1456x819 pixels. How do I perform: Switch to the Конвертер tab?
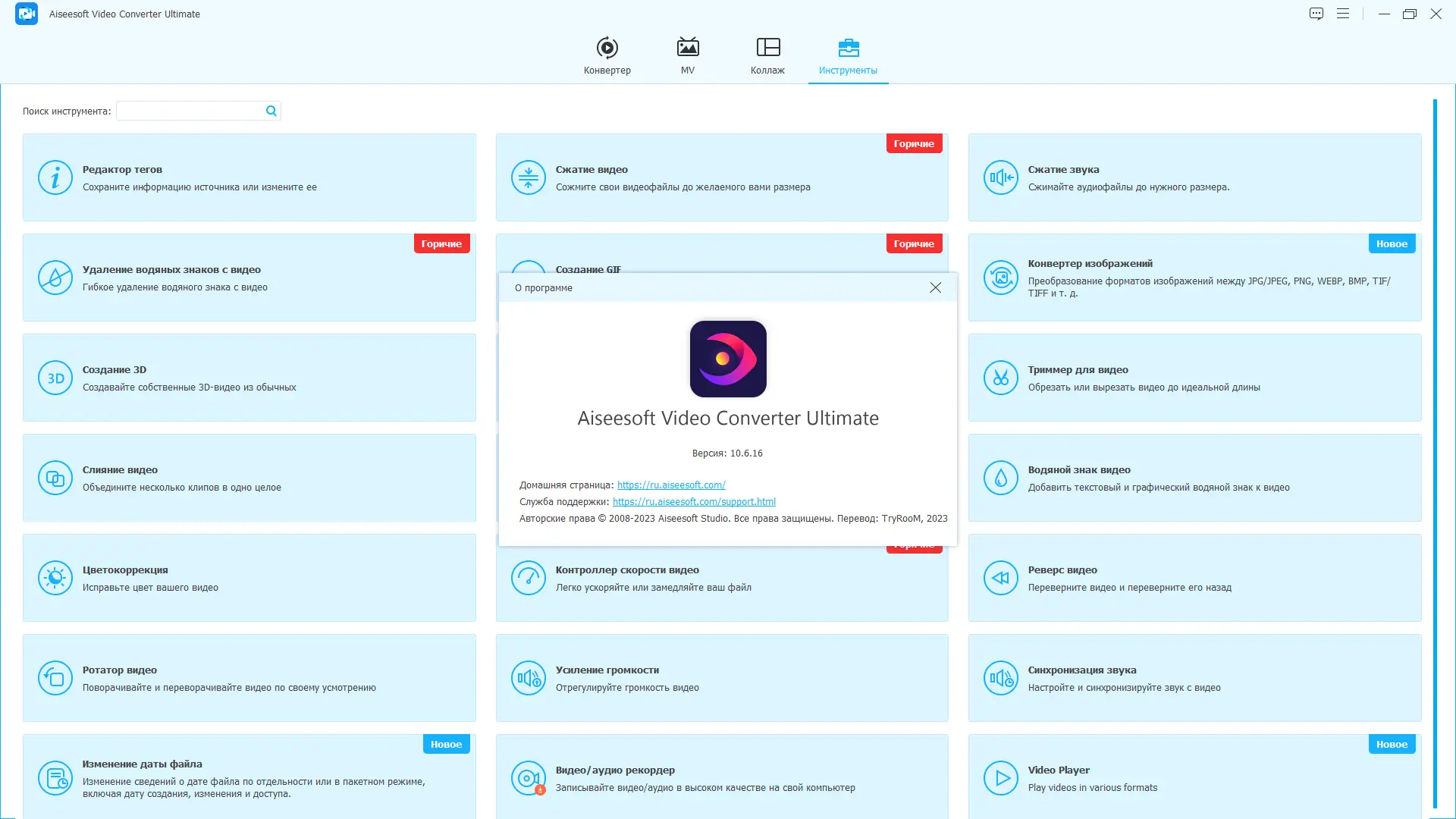(x=607, y=56)
